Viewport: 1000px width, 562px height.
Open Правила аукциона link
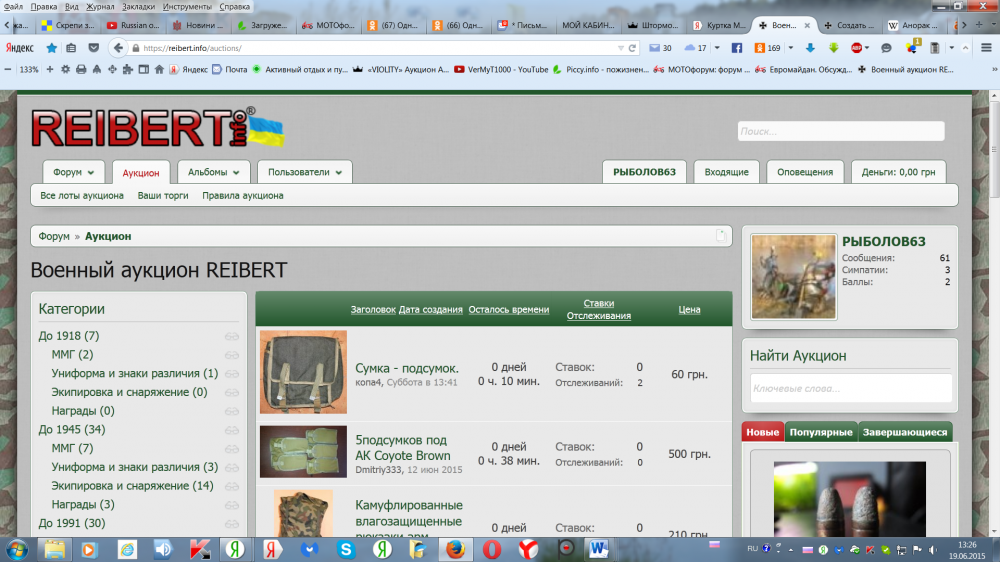(x=242, y=195)
